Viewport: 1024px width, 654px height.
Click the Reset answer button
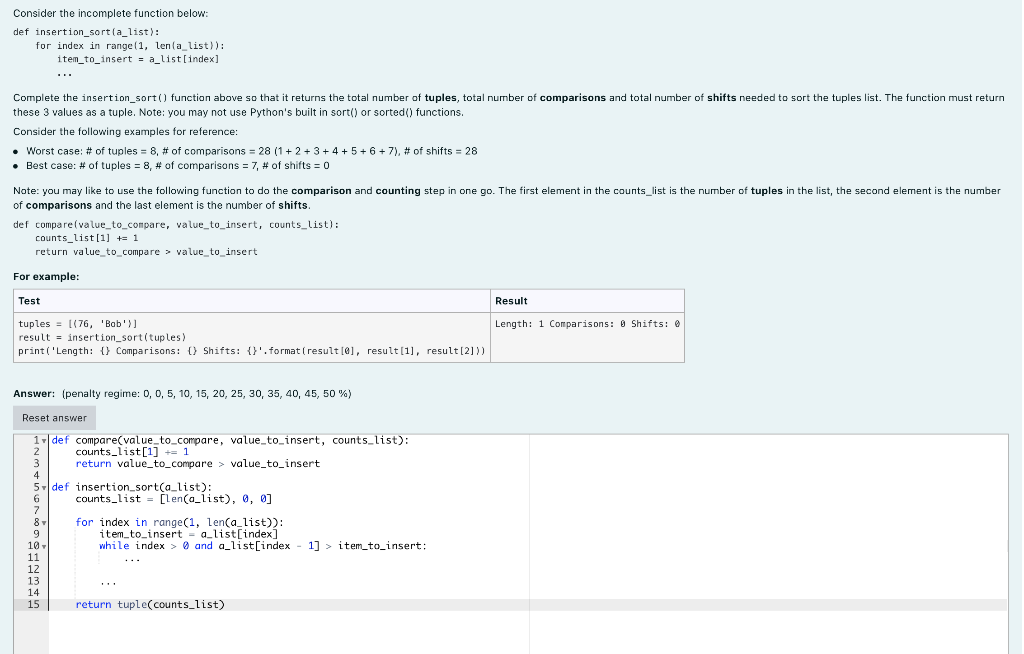[x=53, y=417]
